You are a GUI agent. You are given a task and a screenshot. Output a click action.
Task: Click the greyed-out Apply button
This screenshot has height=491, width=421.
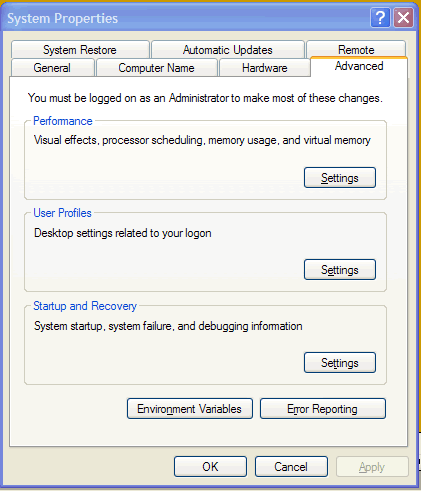pos(372,467)
